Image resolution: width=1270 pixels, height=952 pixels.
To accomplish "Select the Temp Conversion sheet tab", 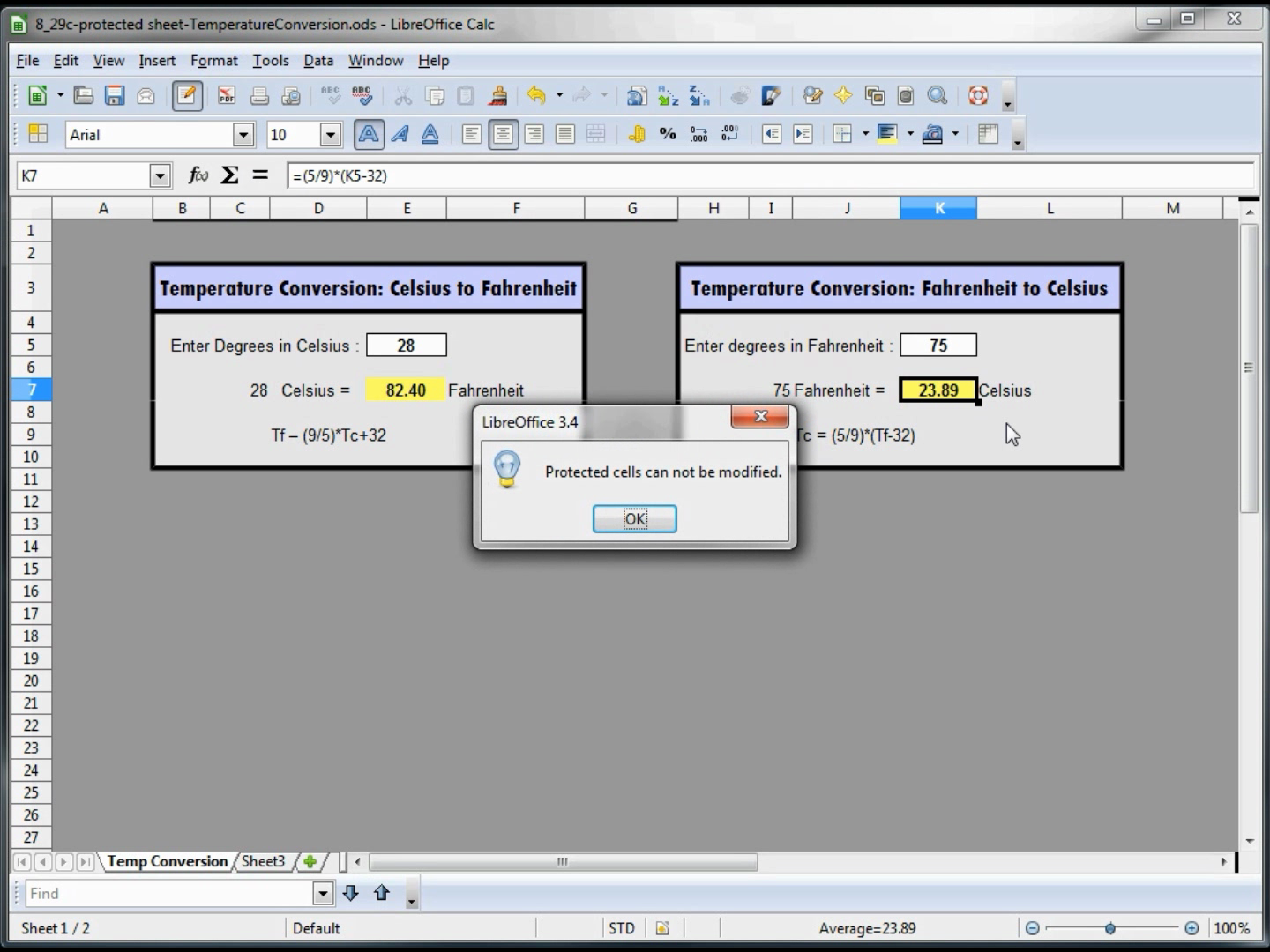I will click(x=168, y=861).
